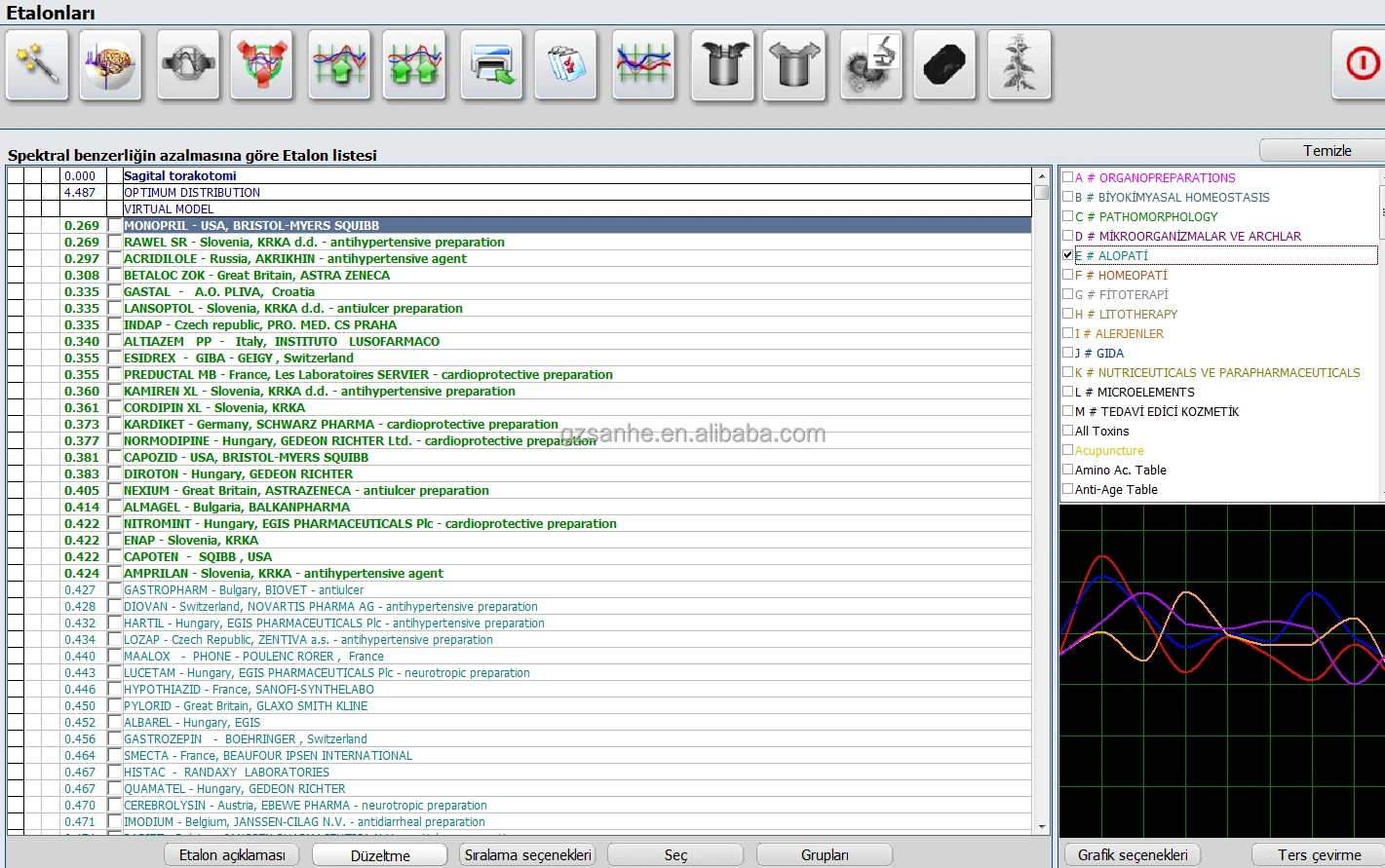Click the head model scanner icon
The height and width of the screenshot is (868, 1385).
[188, 64]
